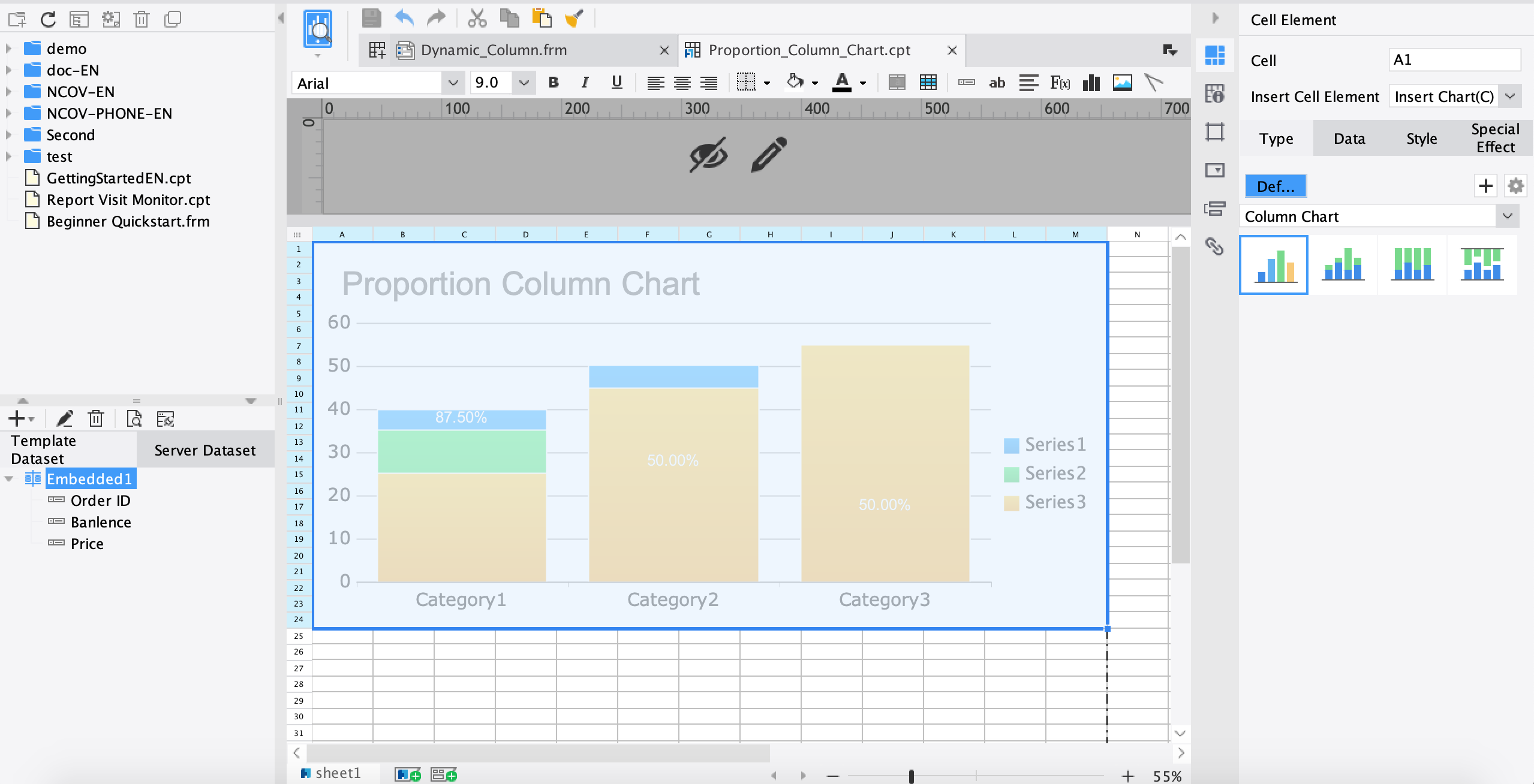This screenshot has width=1534, height=784.
Task: Open the Arial font family dropdown
Action: click(453, 82)
